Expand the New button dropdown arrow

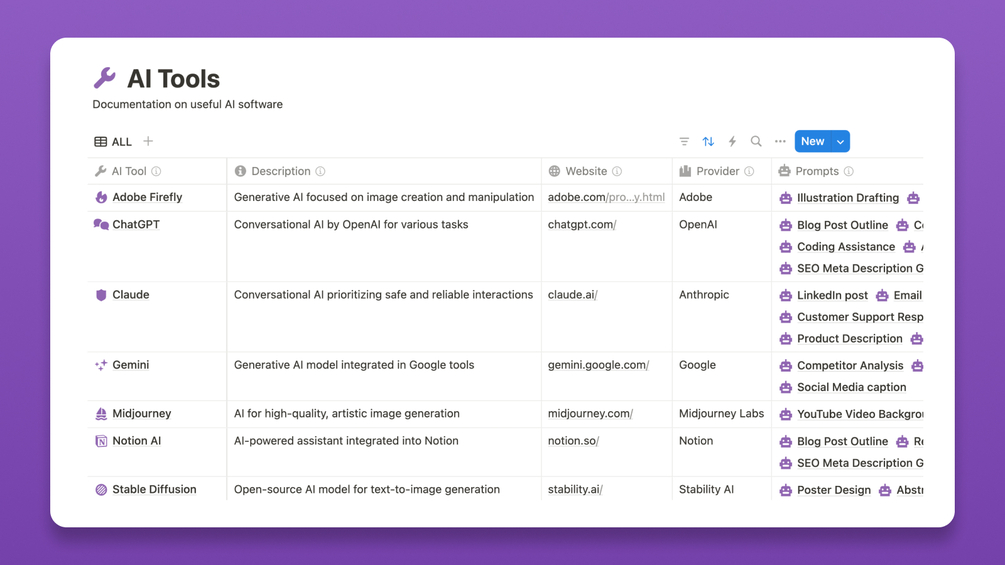(x=840, y=142)
